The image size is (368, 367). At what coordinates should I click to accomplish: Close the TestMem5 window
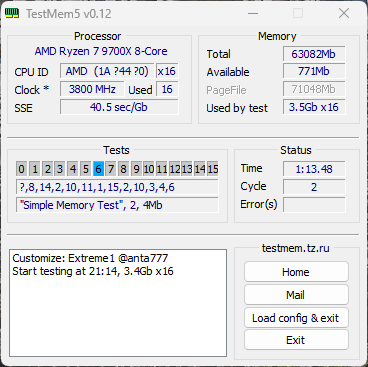click(344, 14)
